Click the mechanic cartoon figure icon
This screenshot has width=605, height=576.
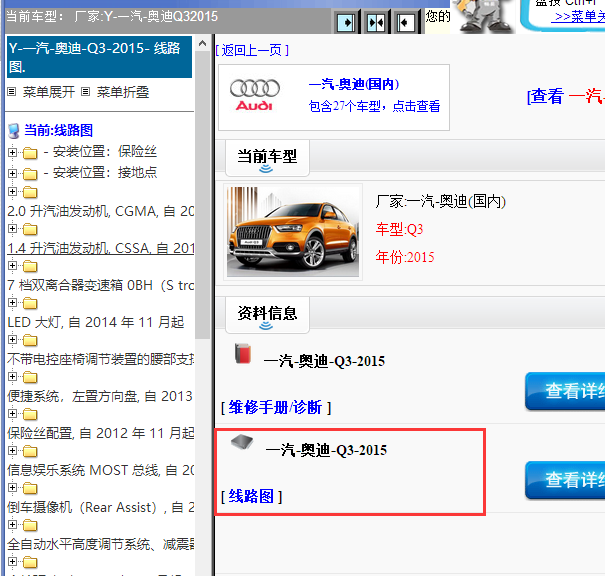pos(484,16)
